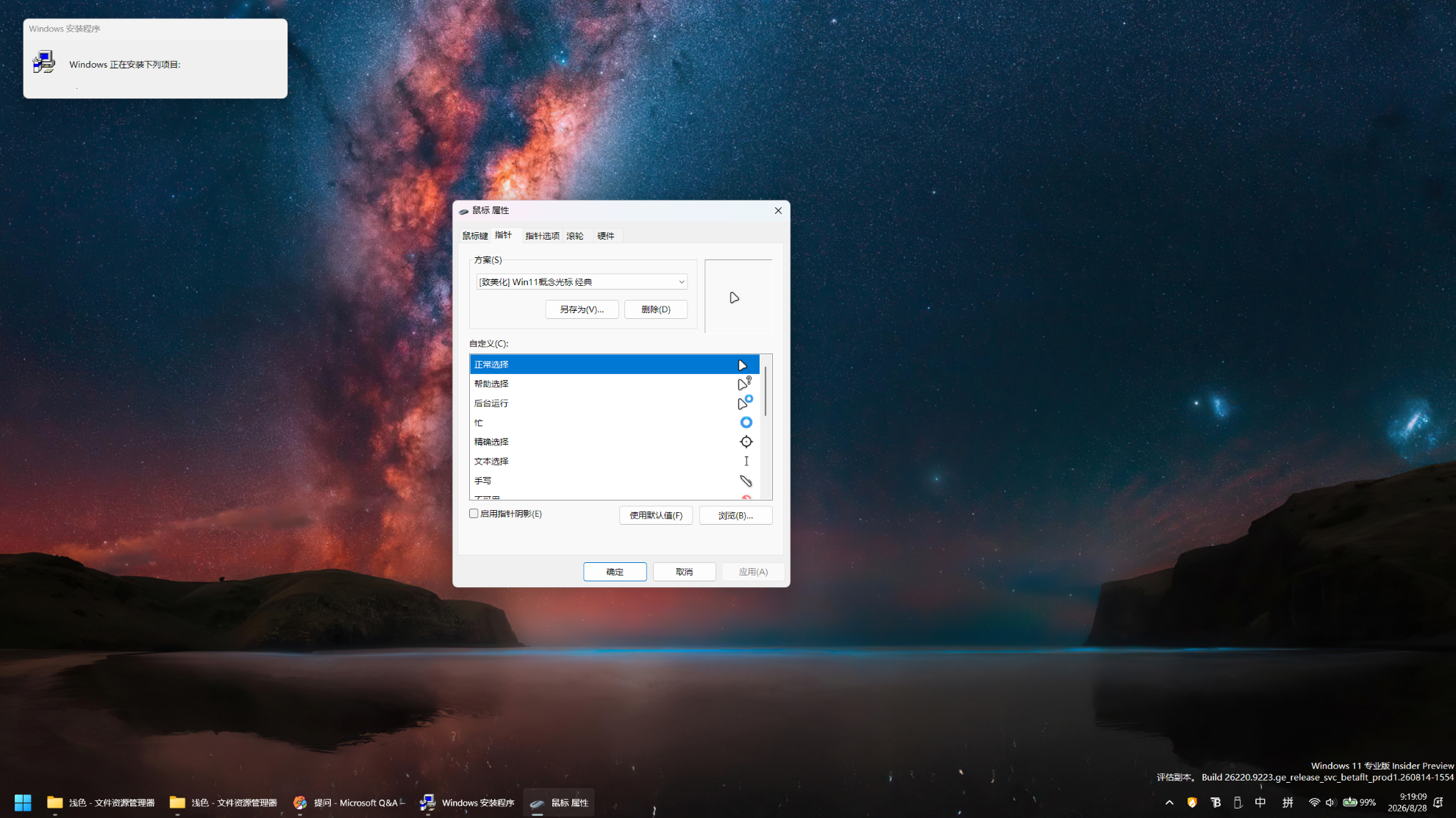Switch to the 指针选项 tab
Screen dimensions: 1456x818
(543, 236)
